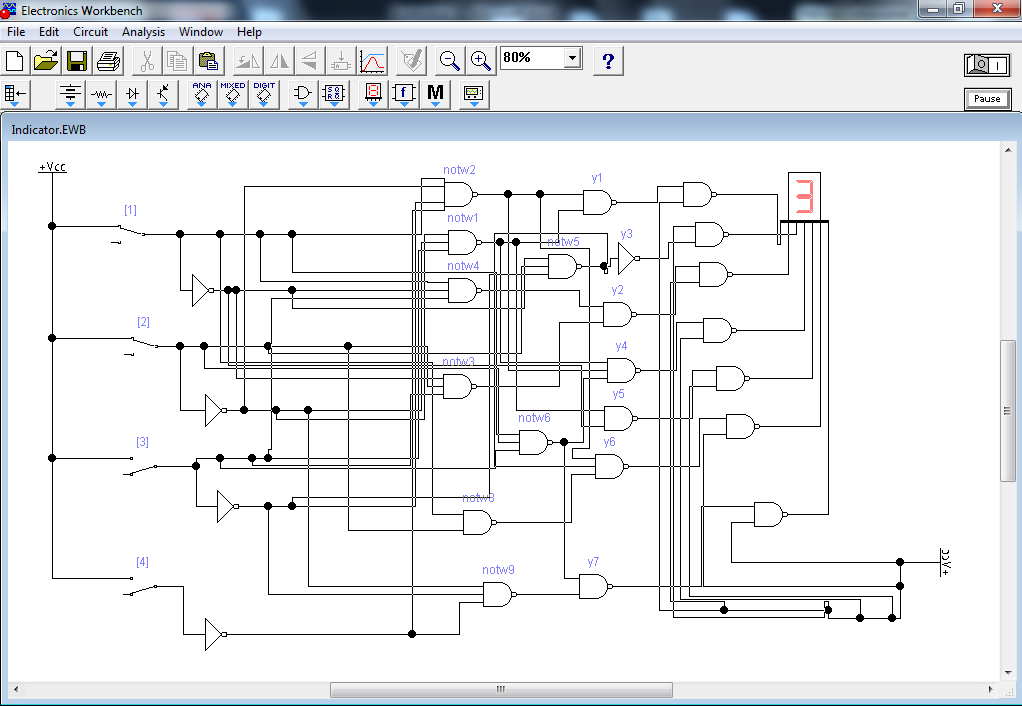Open the Help menu
This screenshot has width=1022, height=706.
coord(249,31)
